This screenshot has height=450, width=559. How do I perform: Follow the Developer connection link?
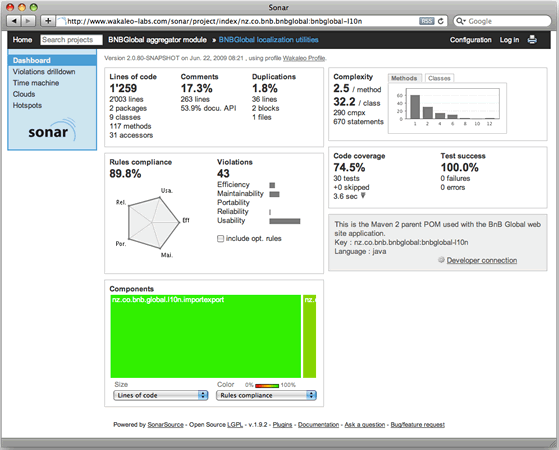(482, 260)
